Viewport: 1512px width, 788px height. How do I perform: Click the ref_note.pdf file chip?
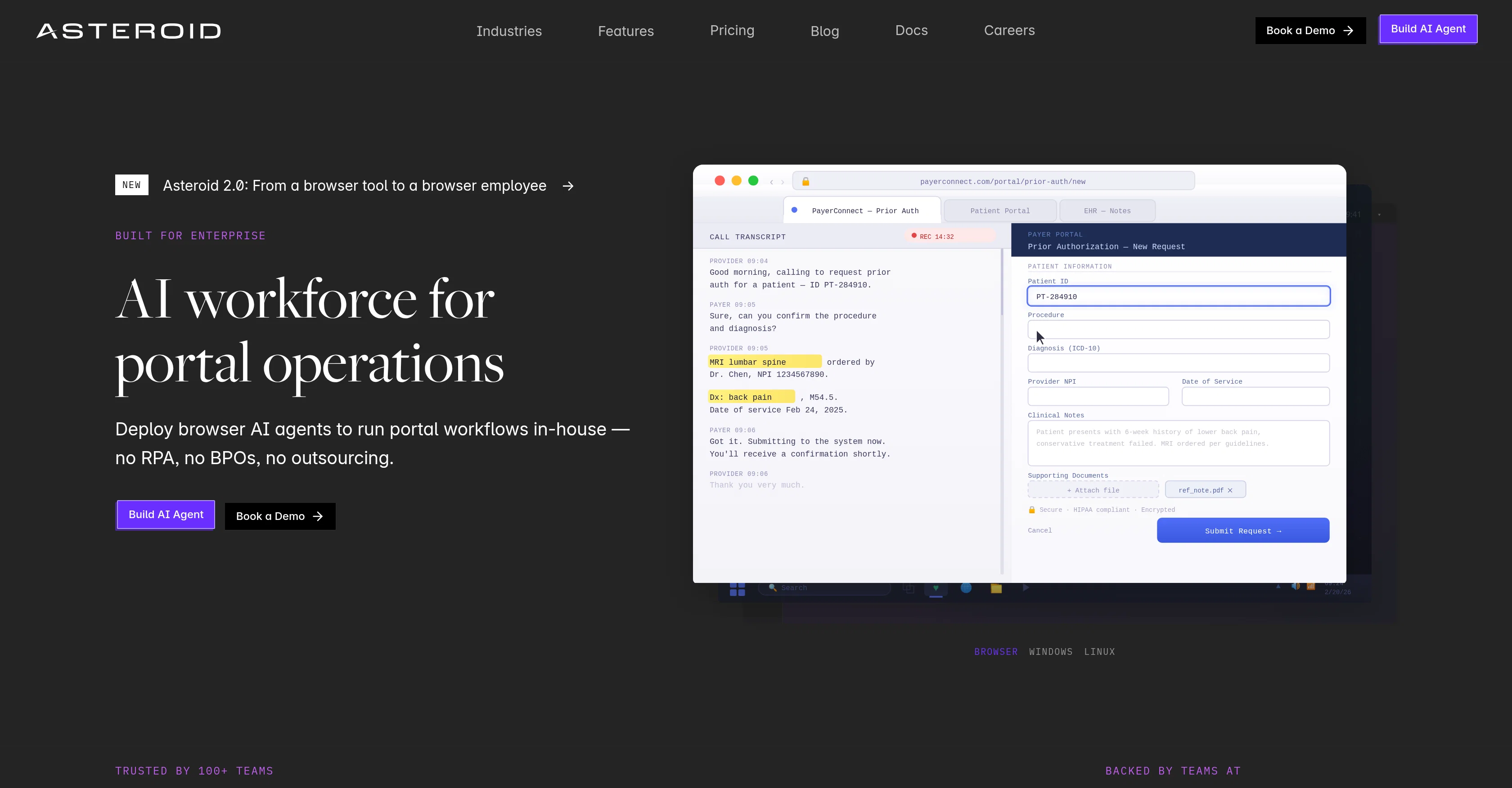point(1206,490)
